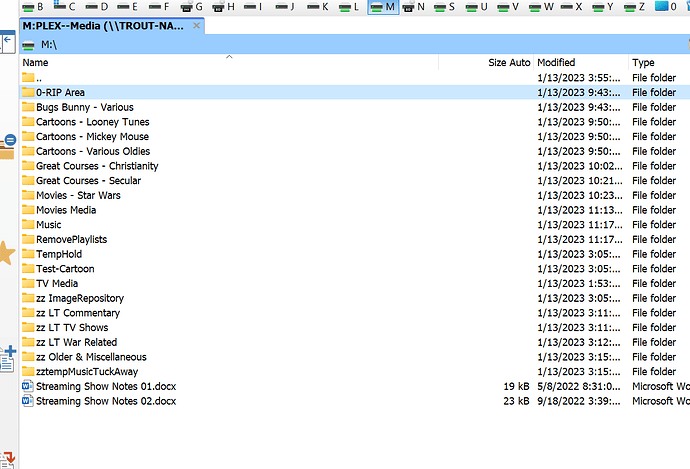Switch to drive B button
The width and height of the screenshot is (690, 469).
33,7
